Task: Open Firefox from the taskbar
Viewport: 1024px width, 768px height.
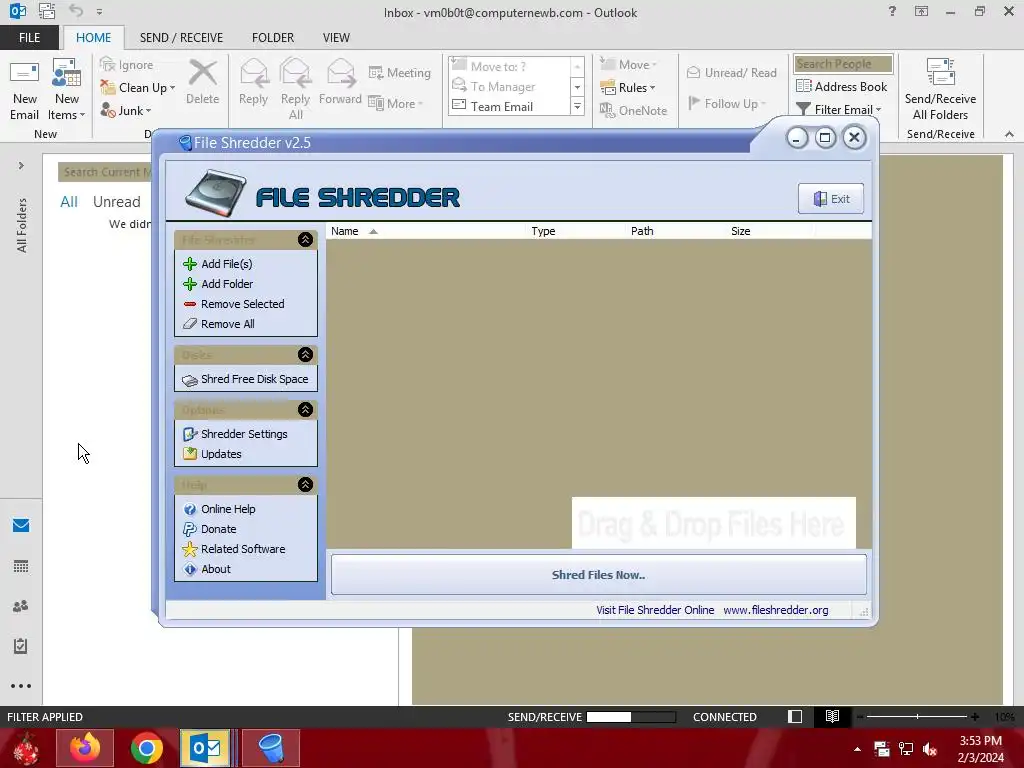Action: [x=85, y=748]
